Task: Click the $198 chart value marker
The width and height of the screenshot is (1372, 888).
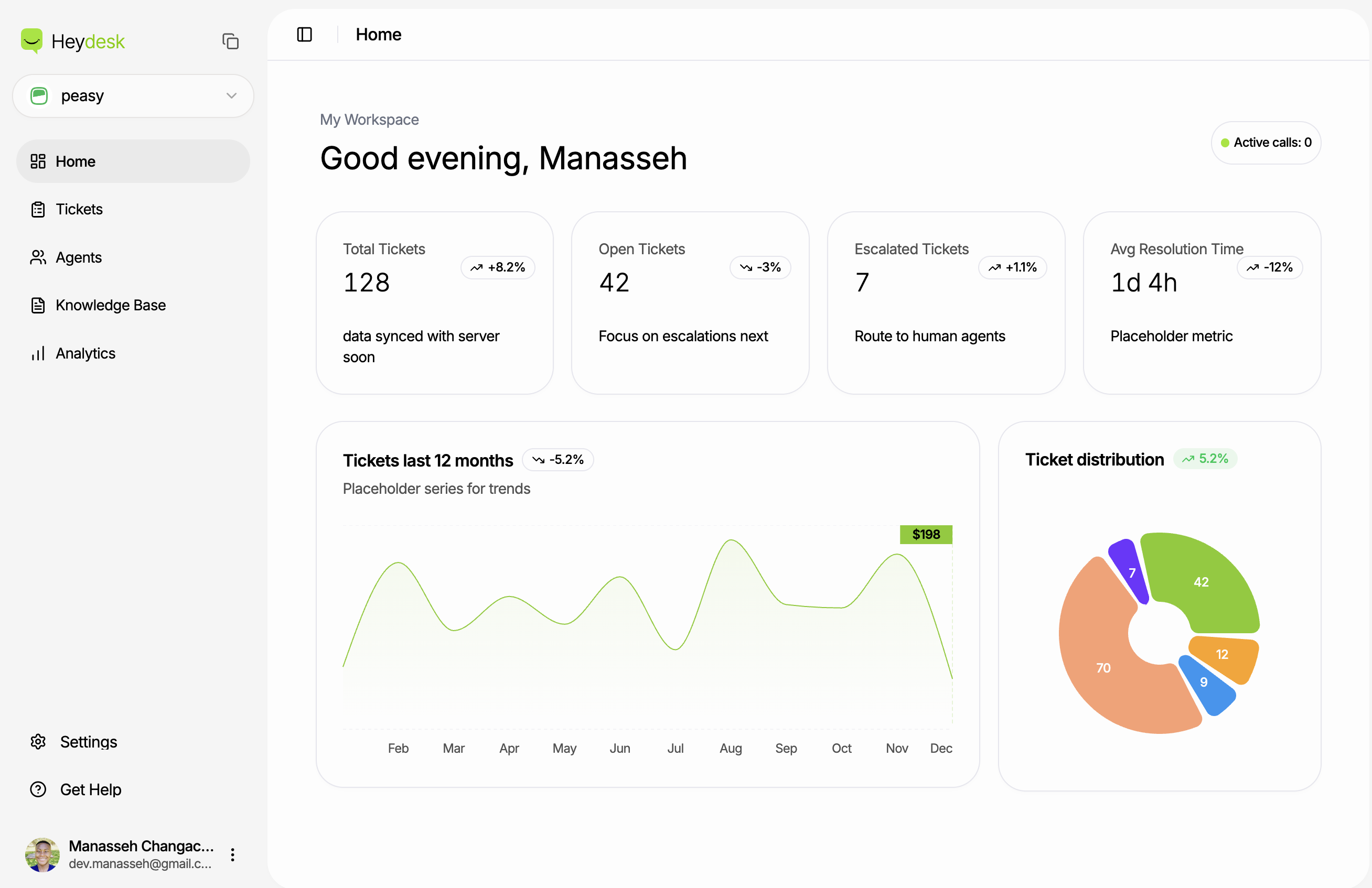Action: pos(925,534)
